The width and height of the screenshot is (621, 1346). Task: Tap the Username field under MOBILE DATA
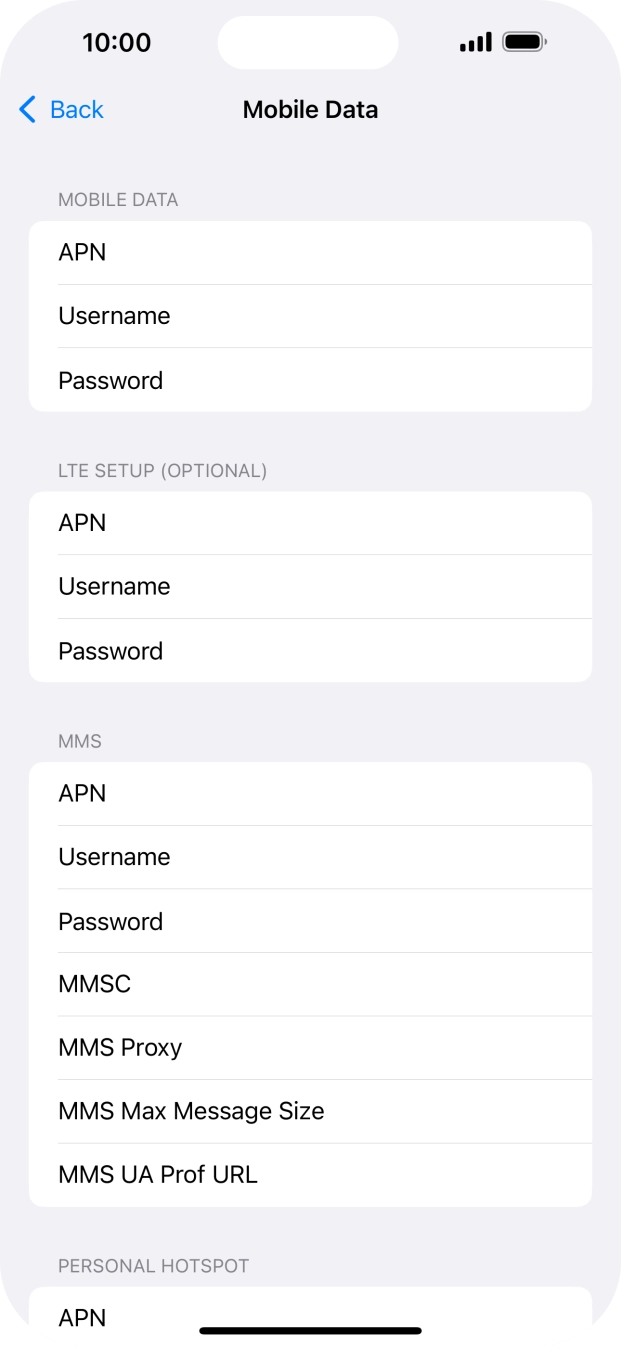coord(310,316)
